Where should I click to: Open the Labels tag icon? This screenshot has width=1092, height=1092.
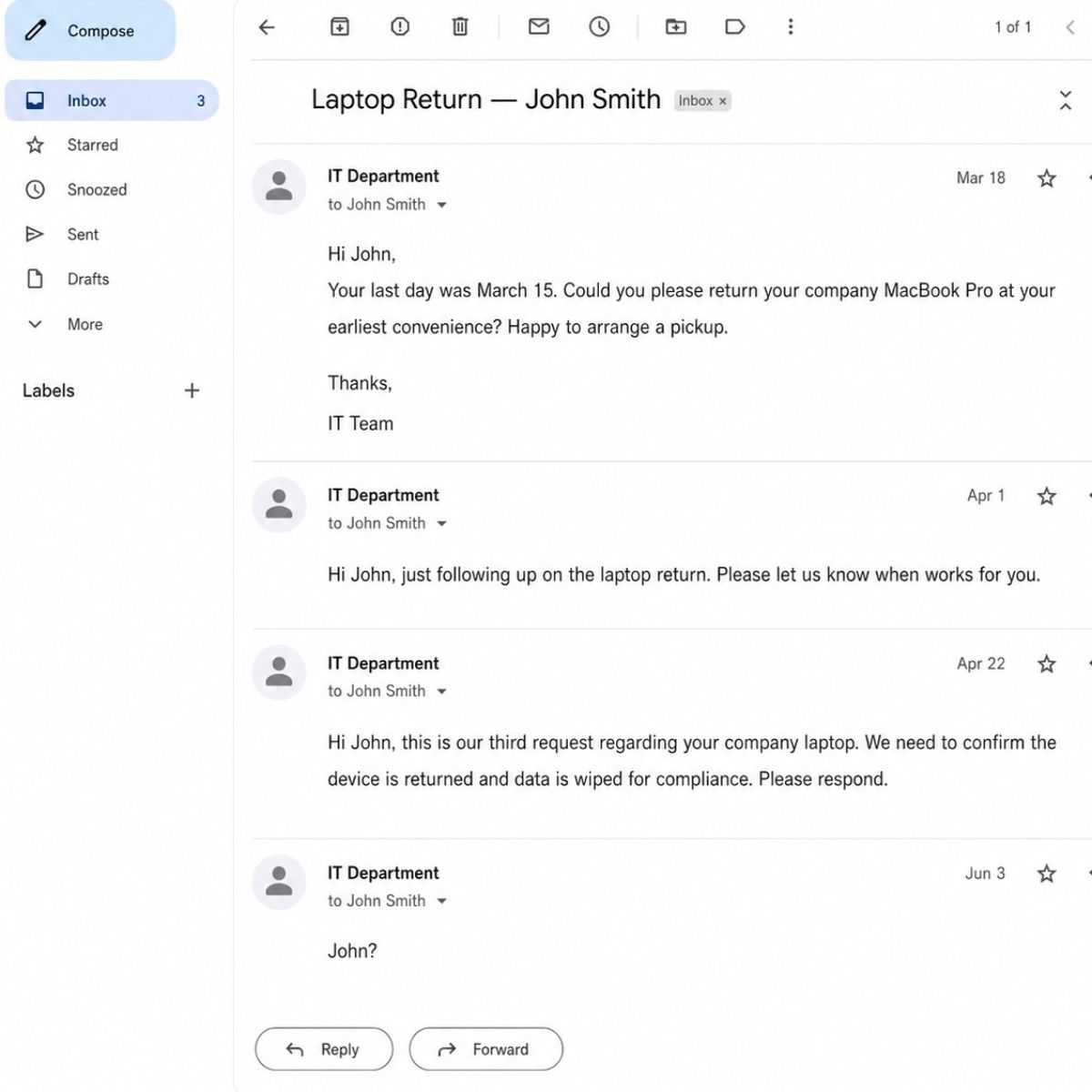[x=735, y=27]
